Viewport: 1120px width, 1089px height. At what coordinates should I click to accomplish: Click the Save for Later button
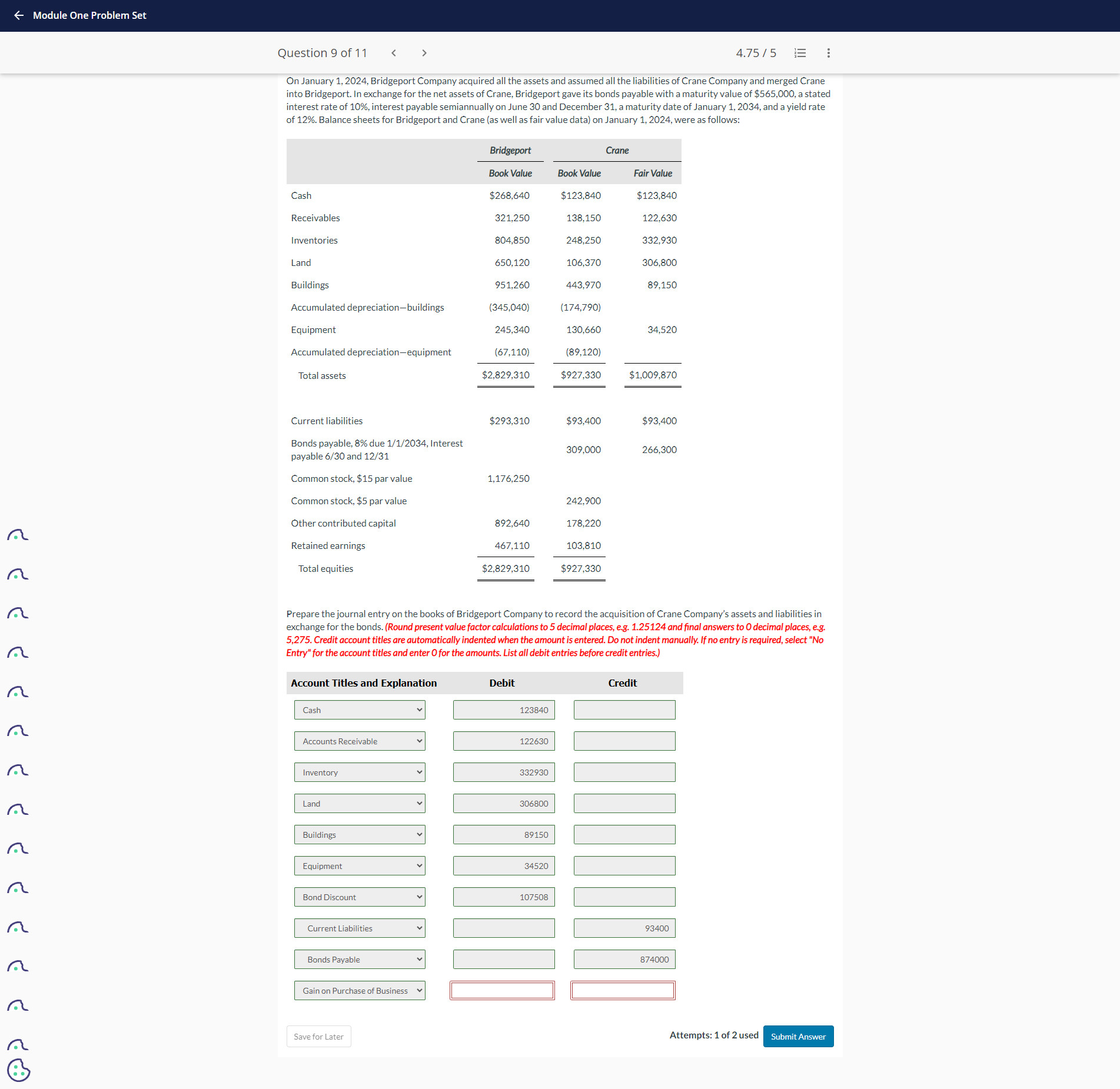pos(318,1037)
